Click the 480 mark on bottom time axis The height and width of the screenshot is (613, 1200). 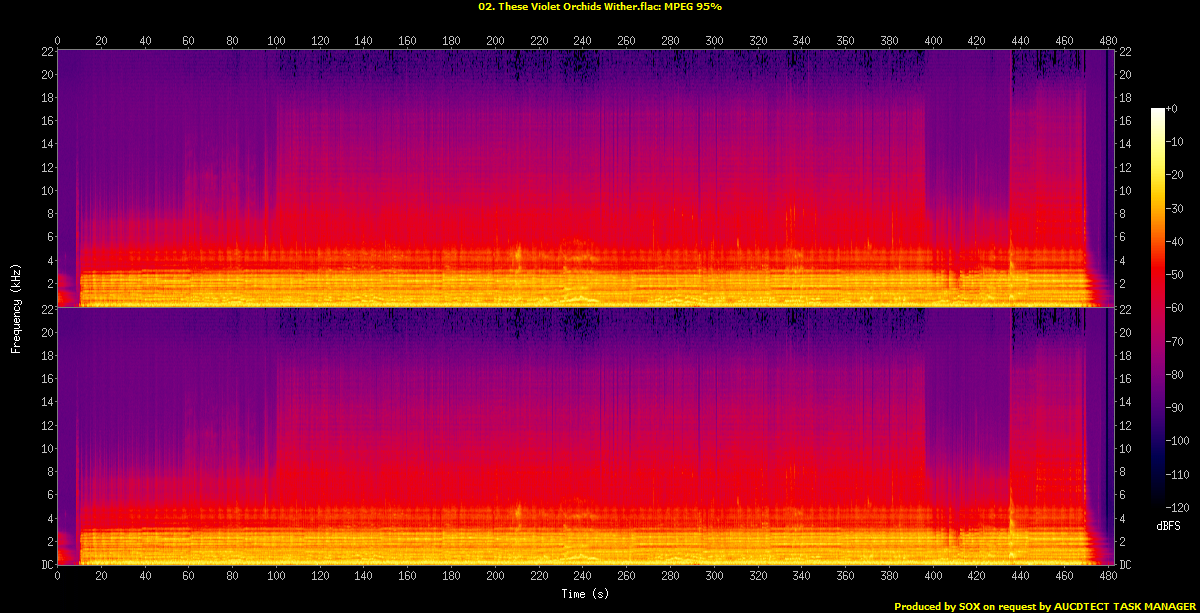click(x=1108, y=577)
